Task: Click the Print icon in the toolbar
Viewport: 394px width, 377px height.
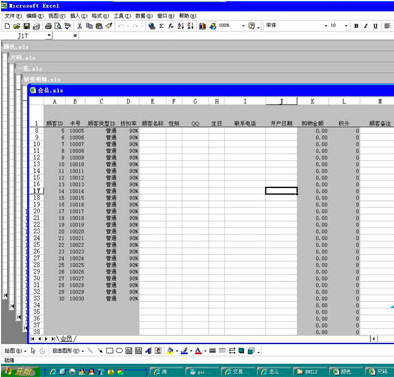Action: pos(48,26)
